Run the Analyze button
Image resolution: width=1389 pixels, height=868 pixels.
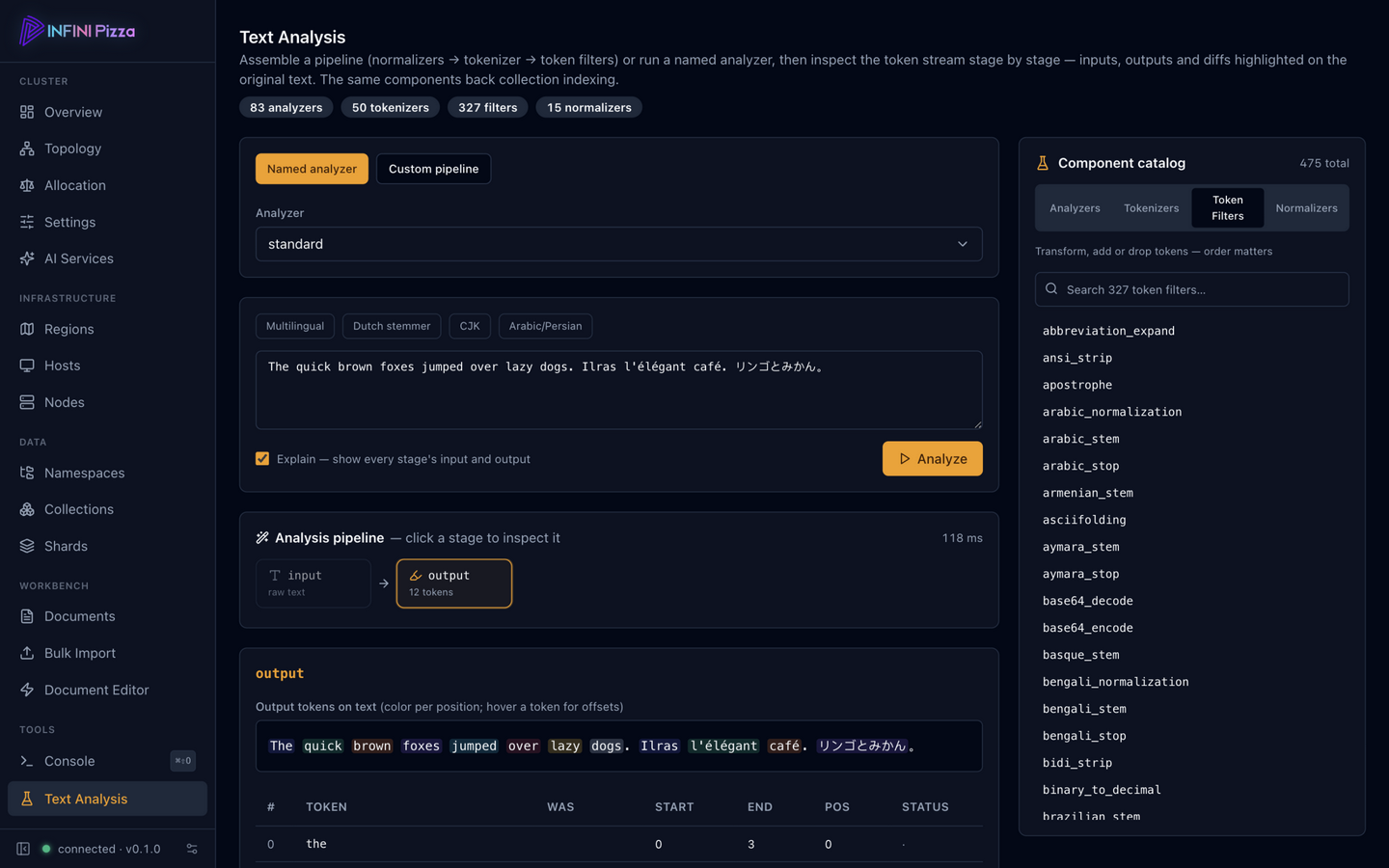click(x=933, y=459)
